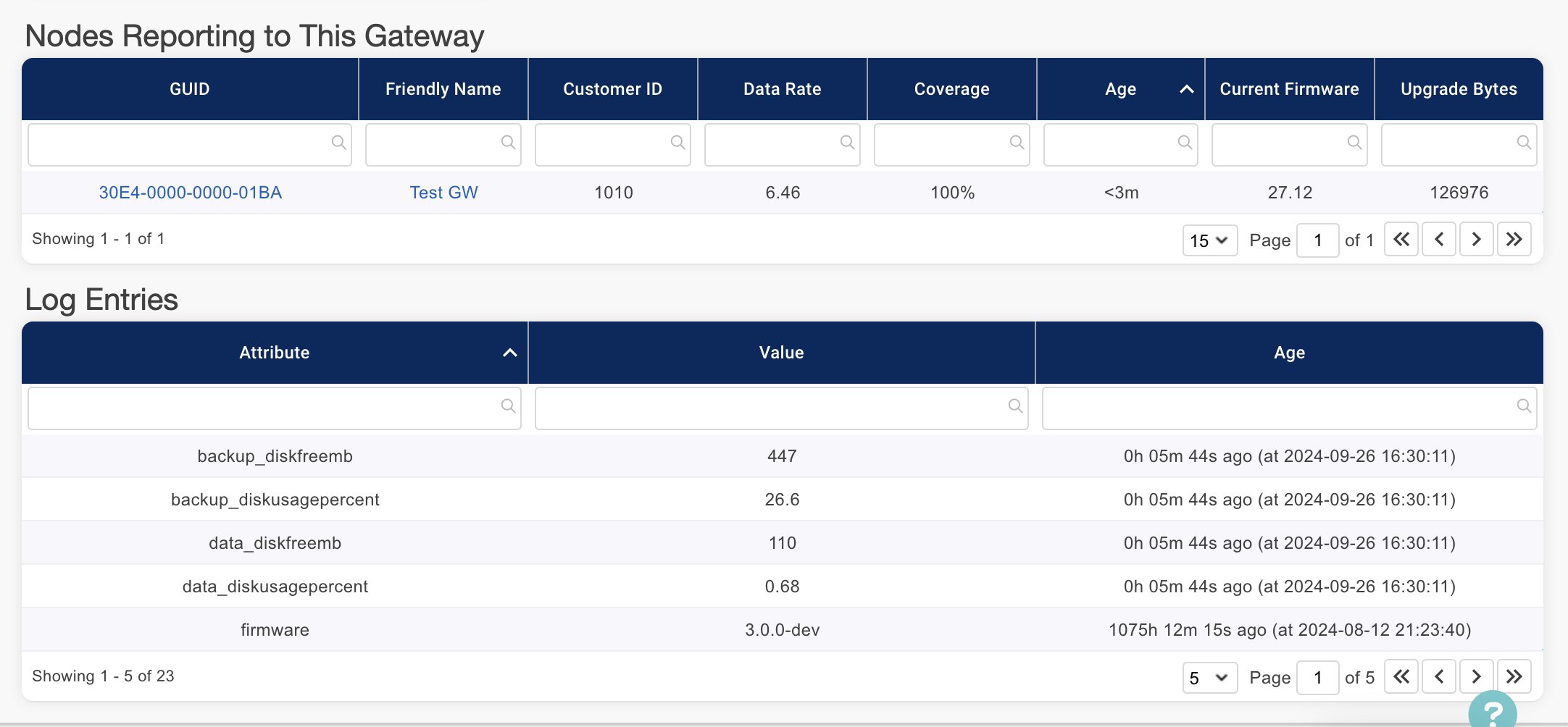Viewport: 1568px width, 727px height.
Task: Go to previous page of Log Entries
Action: click(1439, 677)
